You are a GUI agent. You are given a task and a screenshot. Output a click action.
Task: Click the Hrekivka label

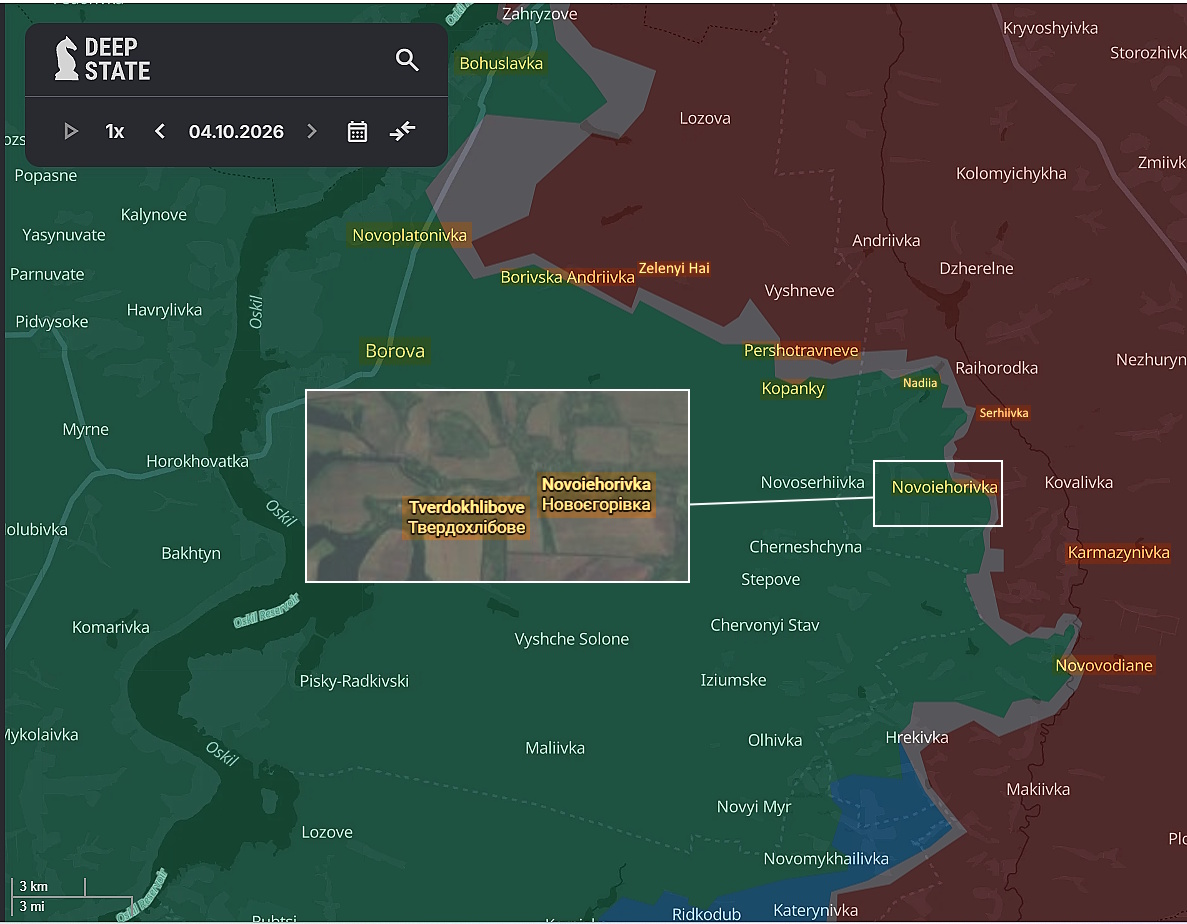pyautogui.click(x=917, y=738)
